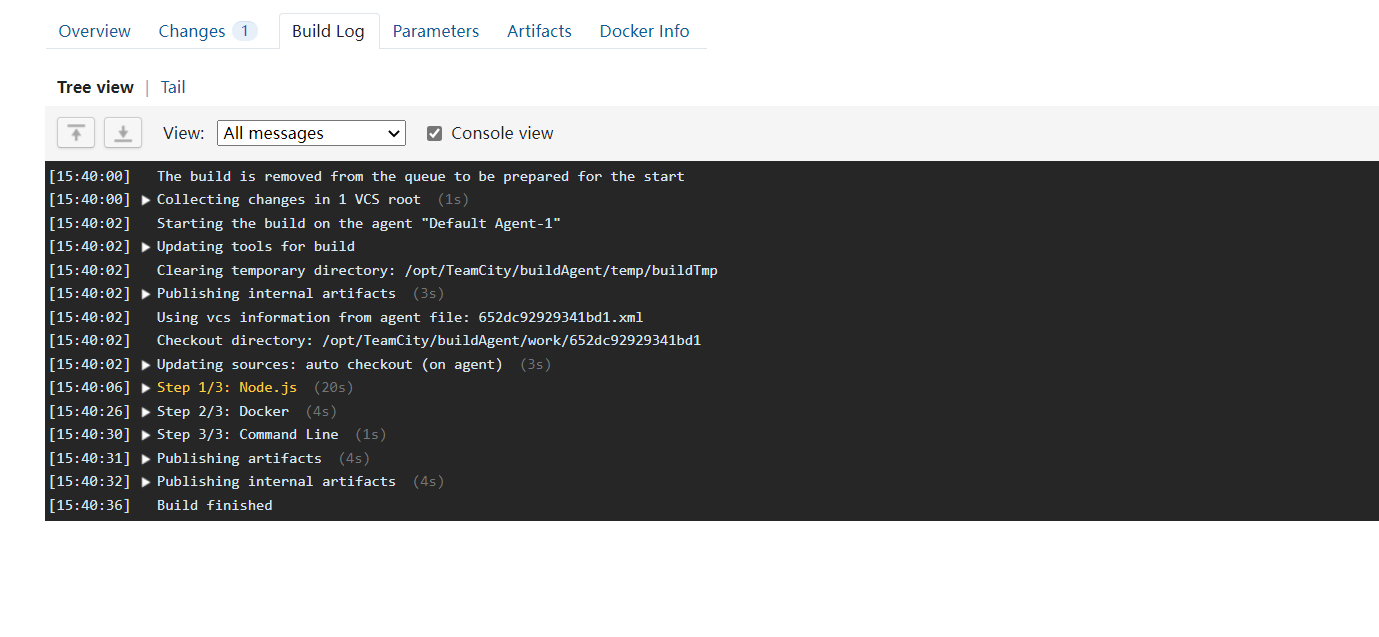
Task: Select the Build Log tab
Action: pos(328,31)
